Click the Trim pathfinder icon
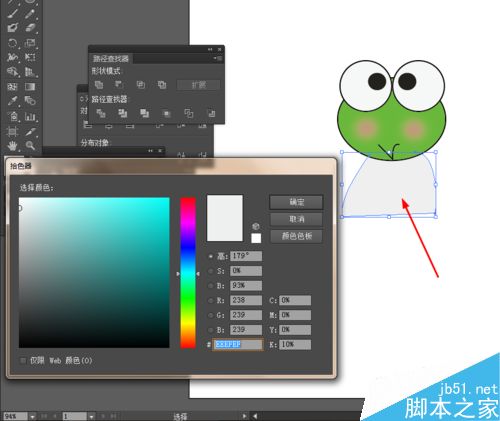This screenshot has width=500, height=421. pyautogui.click(x=123, y=113)
